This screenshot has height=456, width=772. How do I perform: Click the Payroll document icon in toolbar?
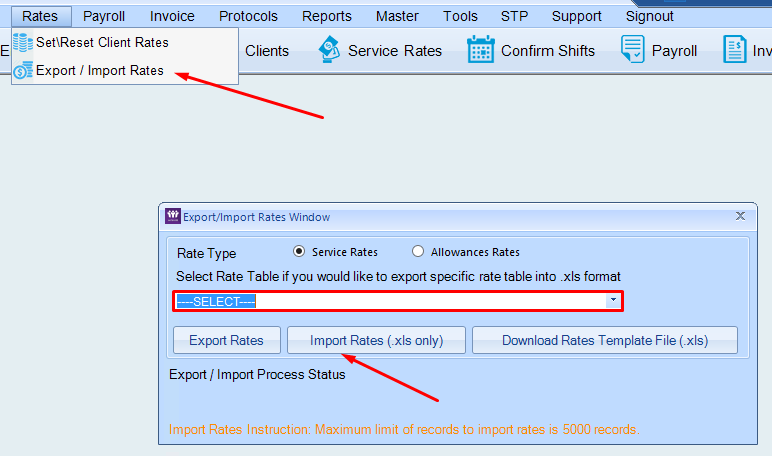tap(633, 49)
